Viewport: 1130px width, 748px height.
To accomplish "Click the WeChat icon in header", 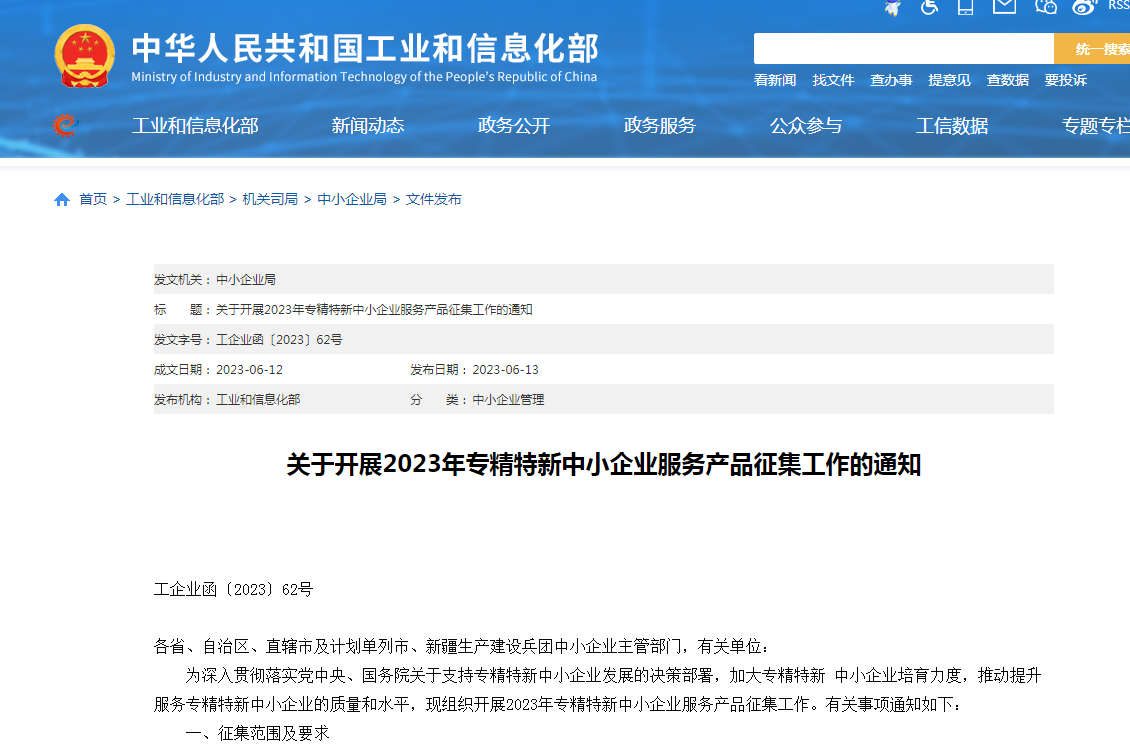I will pyautogui.click(x=1046, y=7).
